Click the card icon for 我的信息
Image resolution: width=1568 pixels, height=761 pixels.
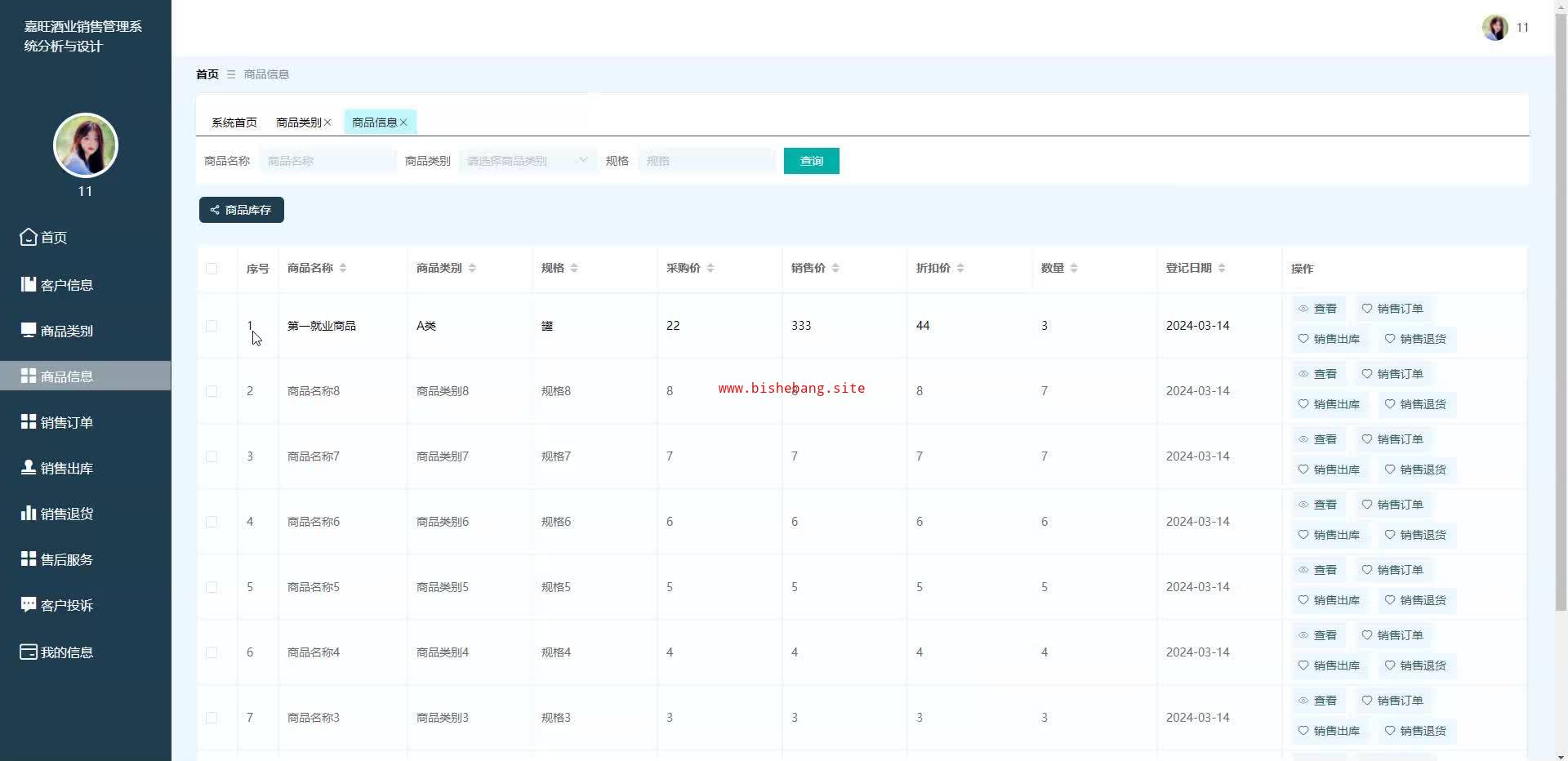pyautogui.click(x=29, y=652)
